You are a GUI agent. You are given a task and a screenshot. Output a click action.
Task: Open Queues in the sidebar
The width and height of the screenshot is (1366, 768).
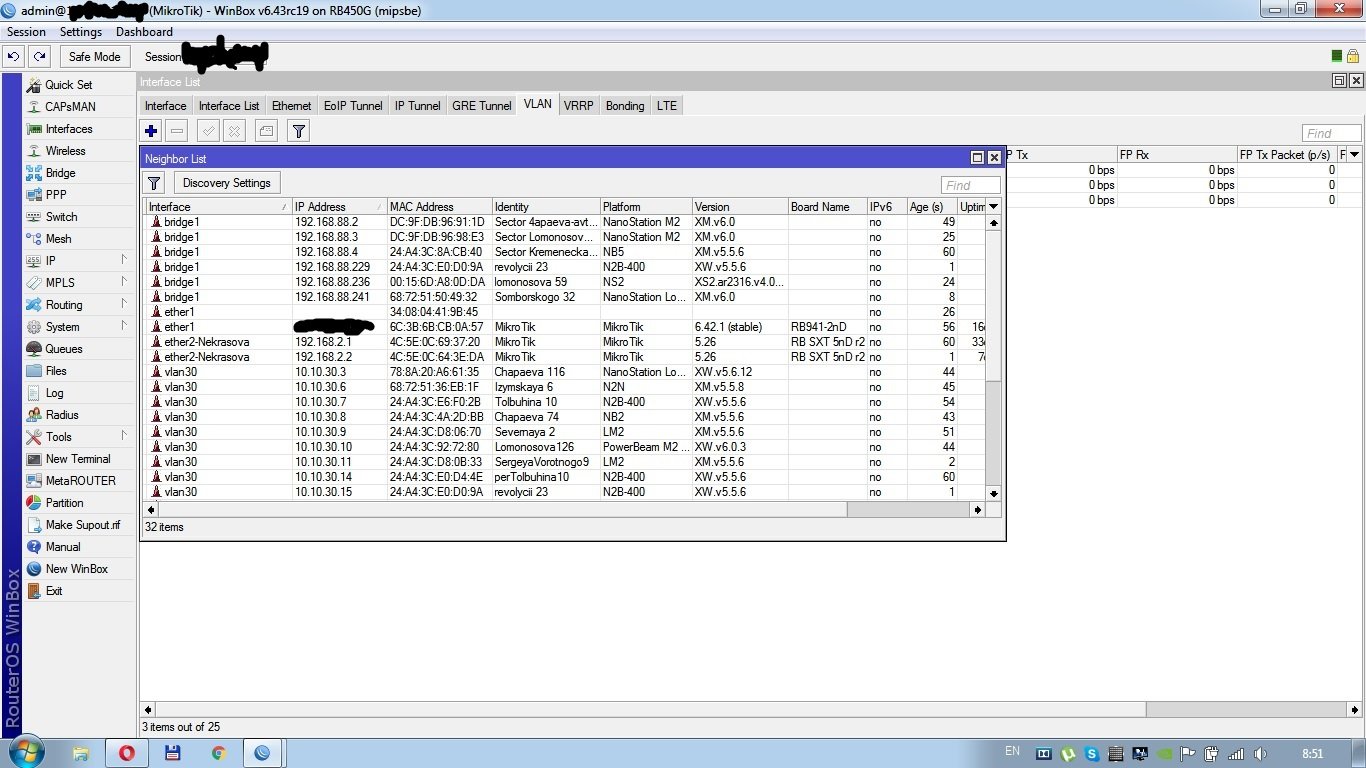point(64,349)
